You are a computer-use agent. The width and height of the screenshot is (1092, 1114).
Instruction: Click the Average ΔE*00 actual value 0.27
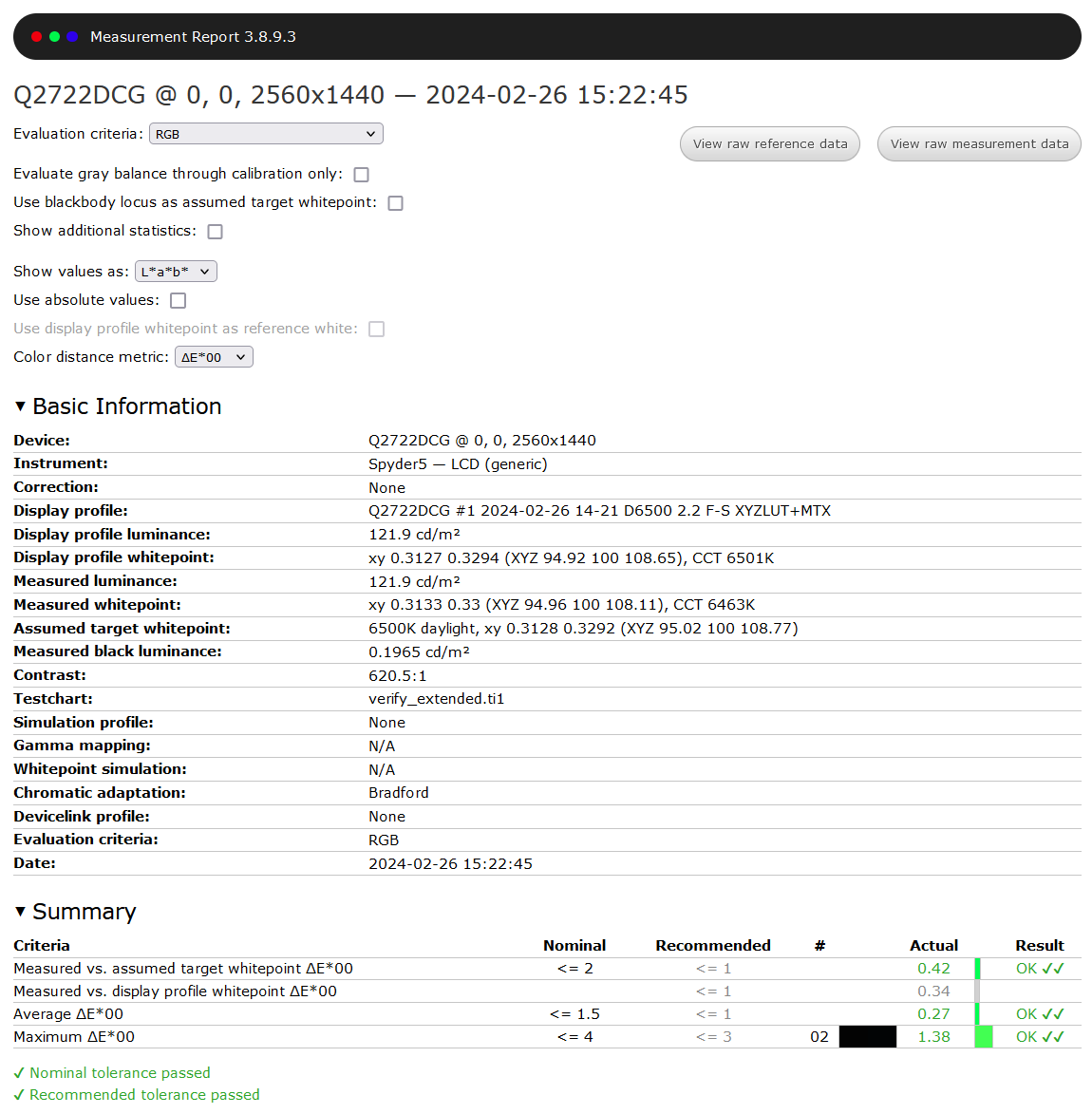[933, 1014]
